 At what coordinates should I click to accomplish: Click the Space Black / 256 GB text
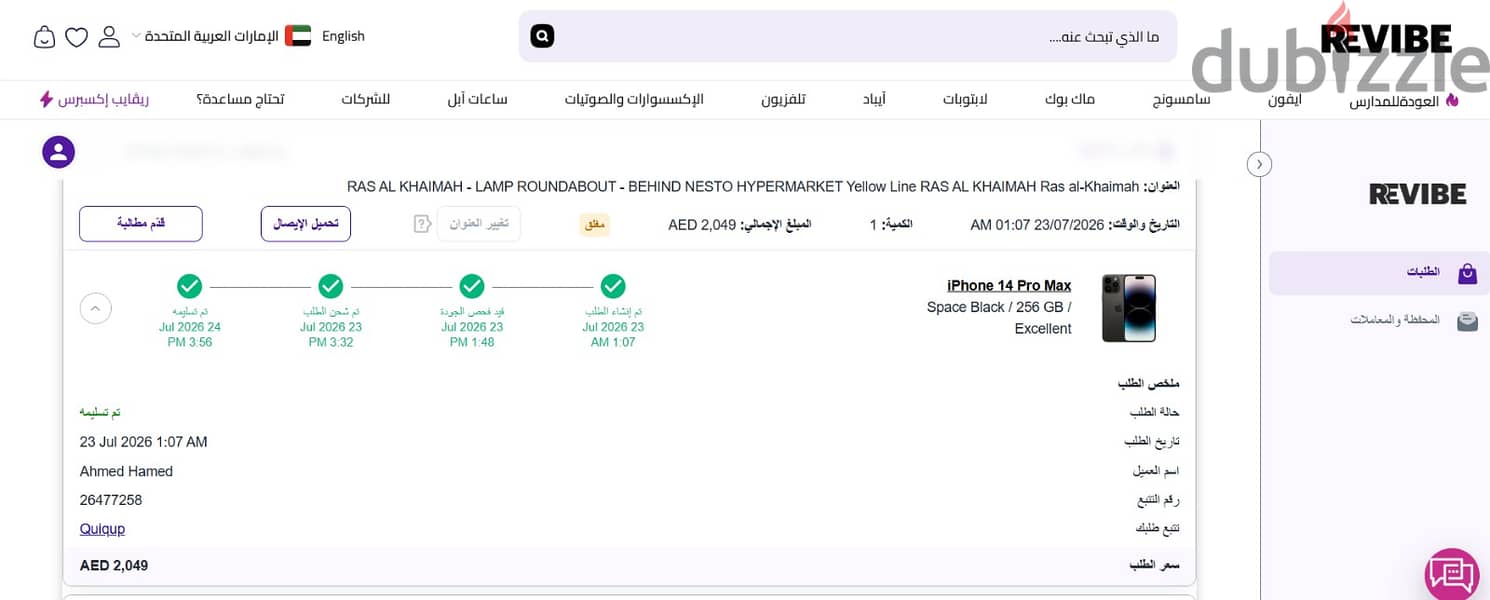coord(999,307)
